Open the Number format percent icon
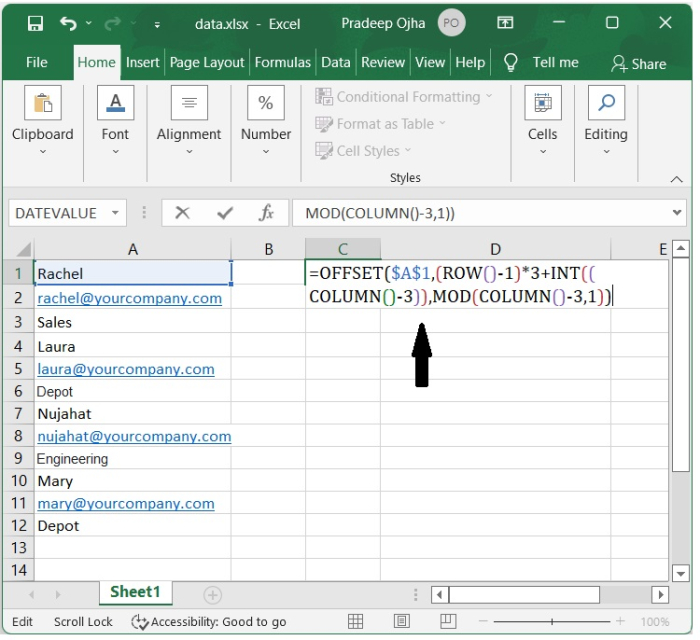Screen dimensions: 700x640 265,103
